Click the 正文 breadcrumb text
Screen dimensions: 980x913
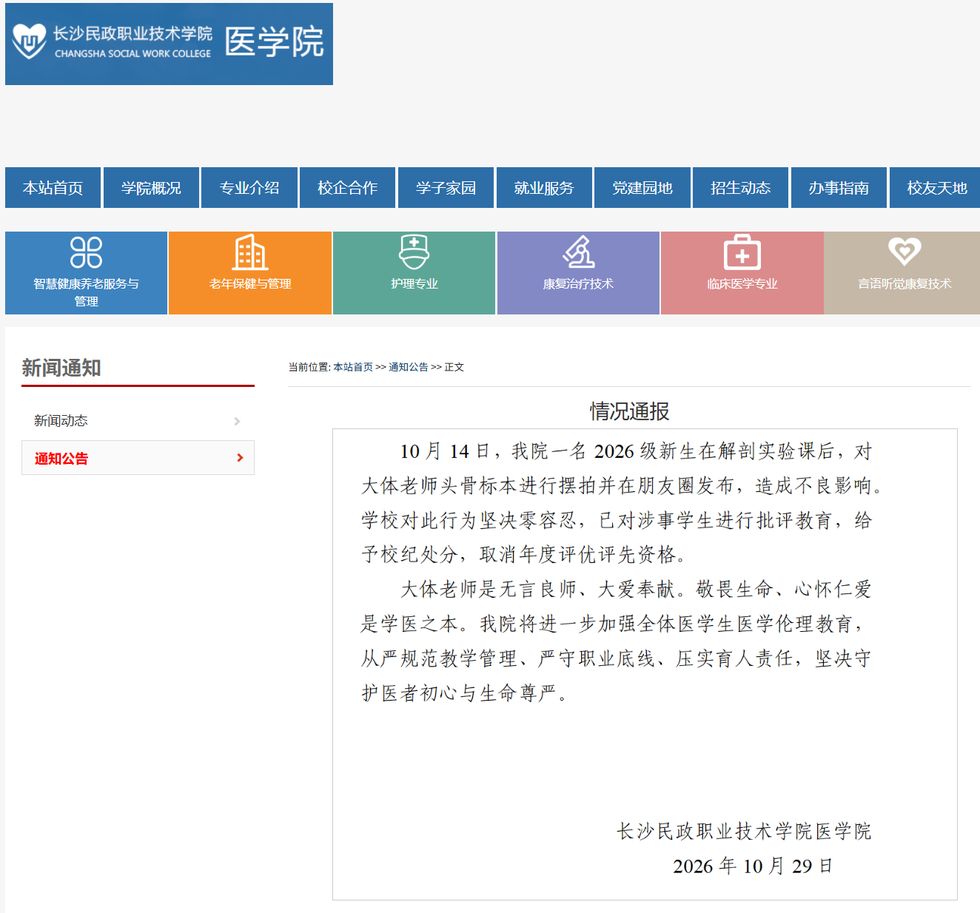tap(454, 367)
